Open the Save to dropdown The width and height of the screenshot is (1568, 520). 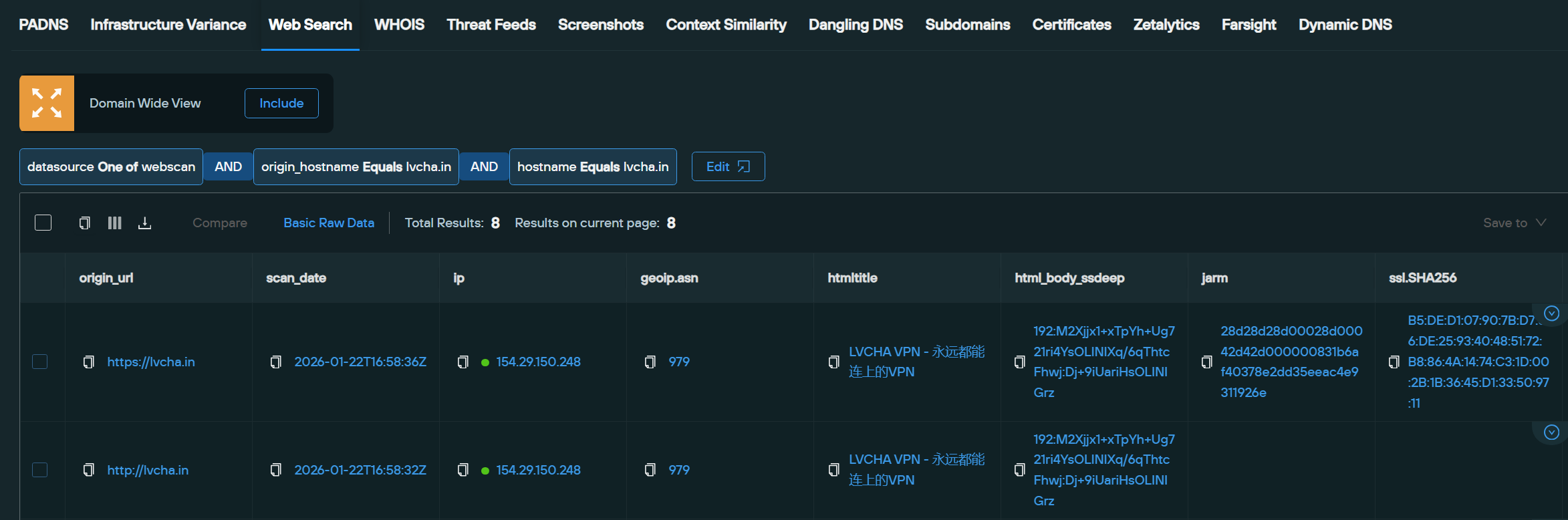point(1515,223)
